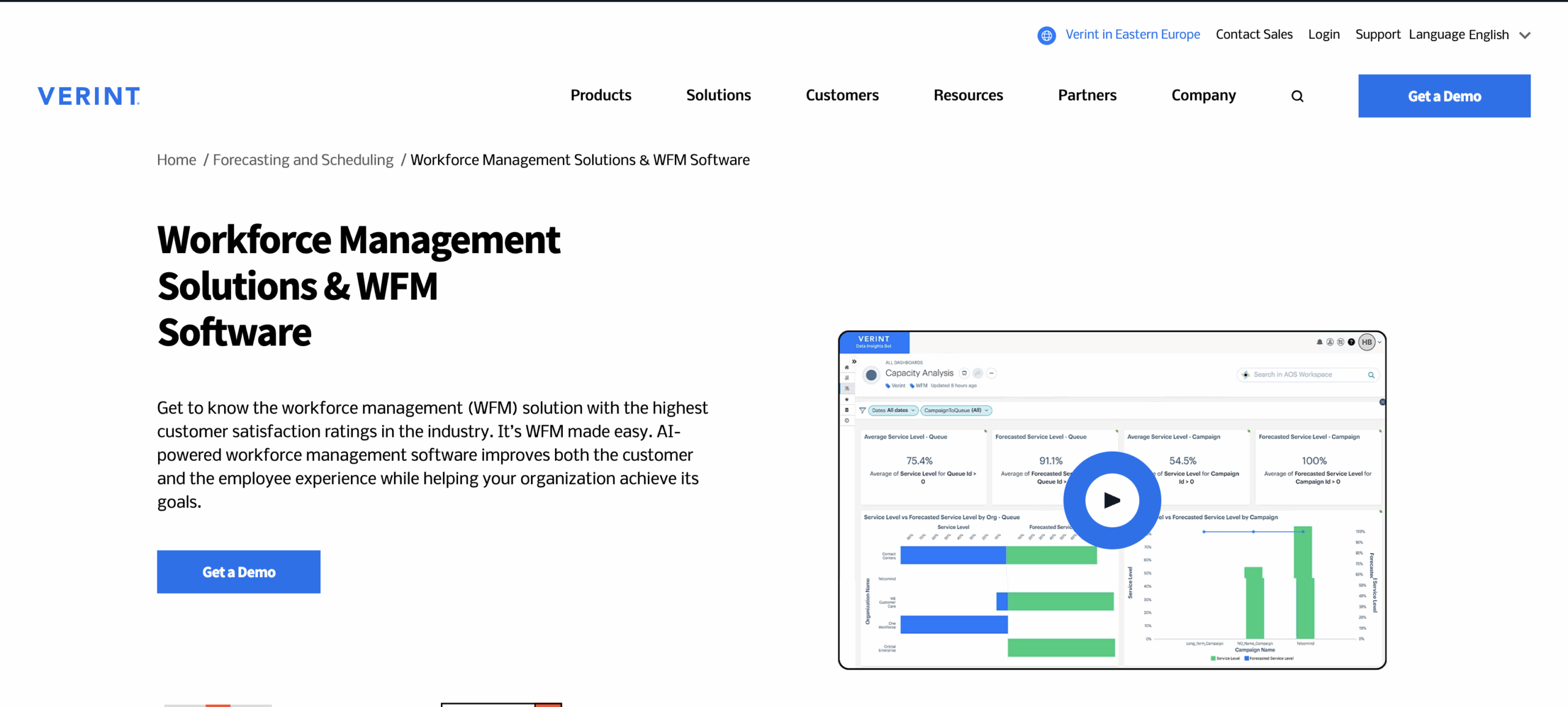Follow the Forecasting and Scheduling breadcrumb link
Image resolution: width=1568 pixels, height=707 pixels.
(x=303, y=159)
